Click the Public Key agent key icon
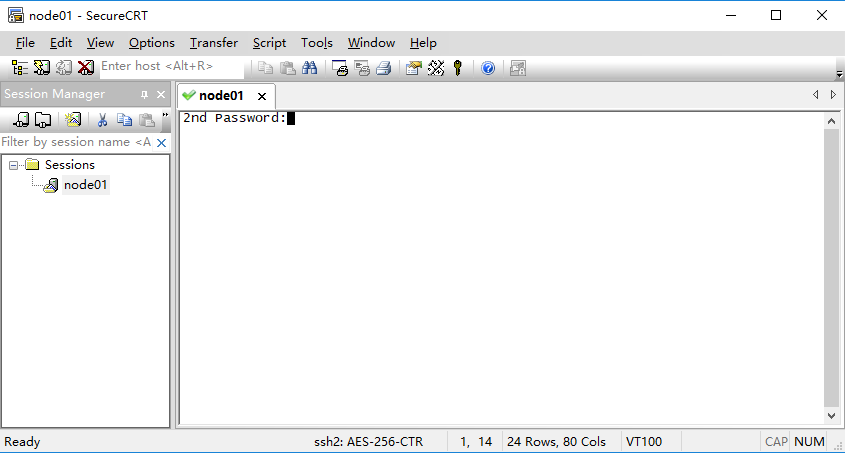The height and width of the screenshot is (453, 845). 458,68
